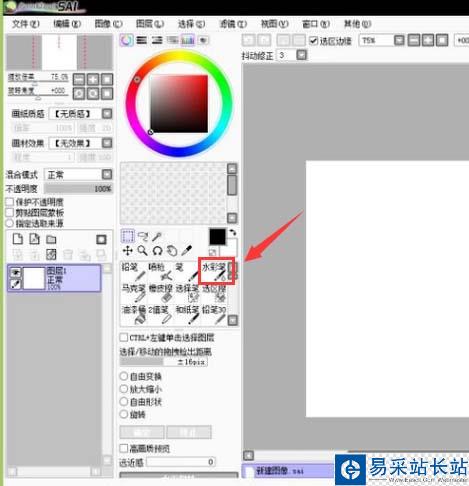Select 放大缩小 scale option

pyautogui.click(x=124, y=389)
